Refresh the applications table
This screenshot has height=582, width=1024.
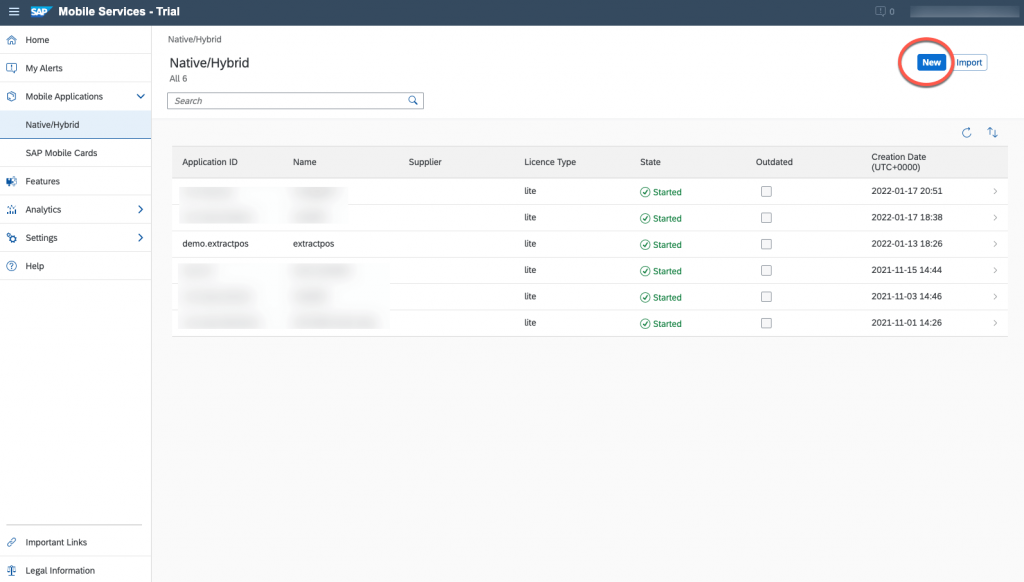967,133
